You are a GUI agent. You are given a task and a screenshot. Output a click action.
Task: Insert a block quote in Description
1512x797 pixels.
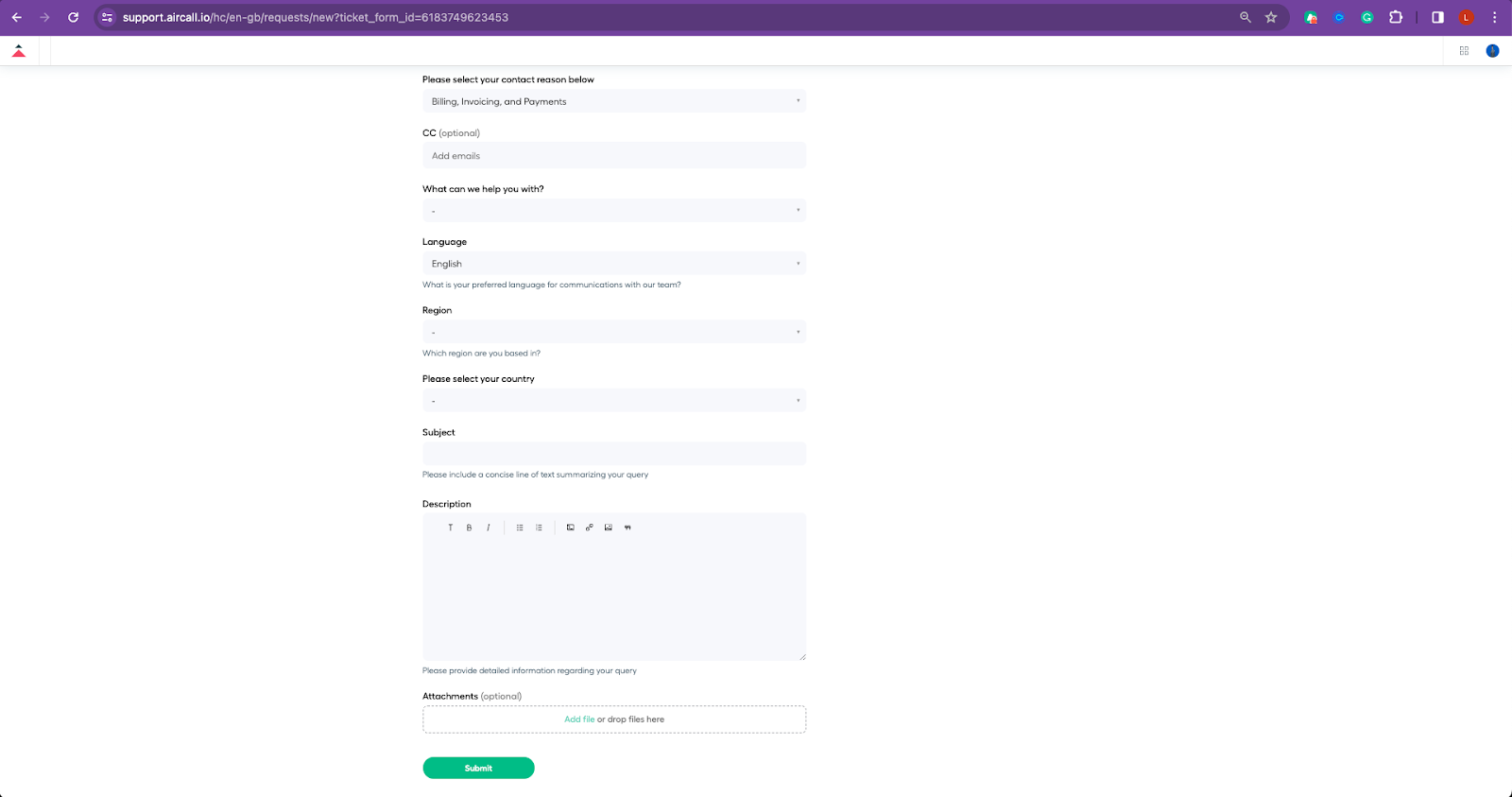click(x=627, y=528)
